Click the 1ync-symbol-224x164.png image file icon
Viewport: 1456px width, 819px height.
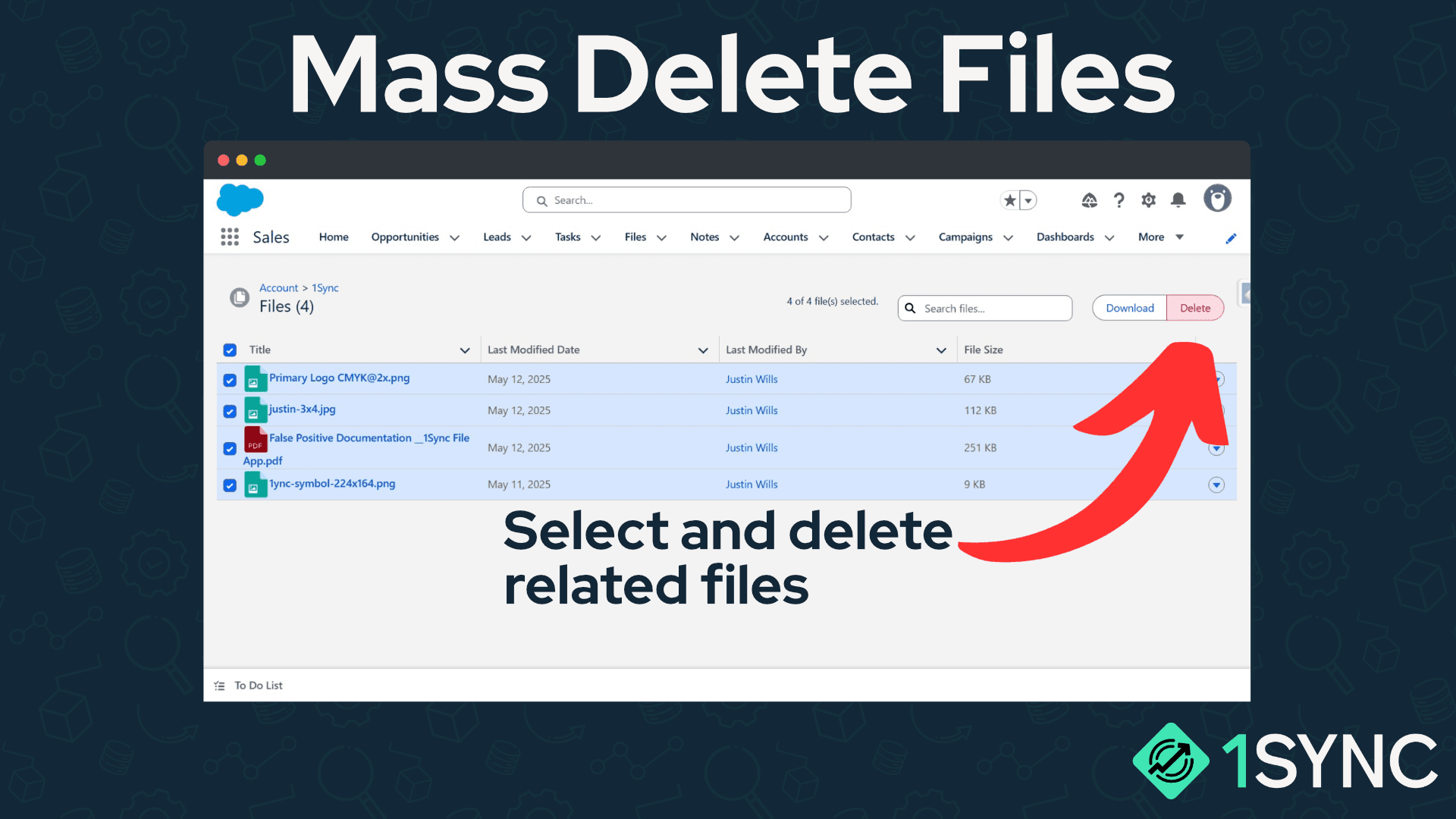[256, 485]
